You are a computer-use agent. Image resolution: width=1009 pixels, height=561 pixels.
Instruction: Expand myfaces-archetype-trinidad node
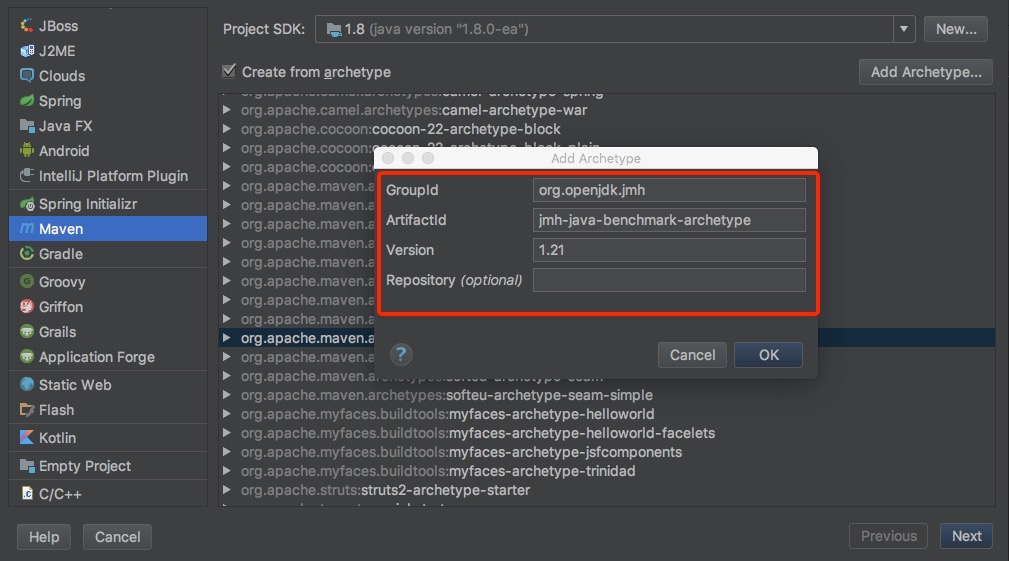coord(227,471)
